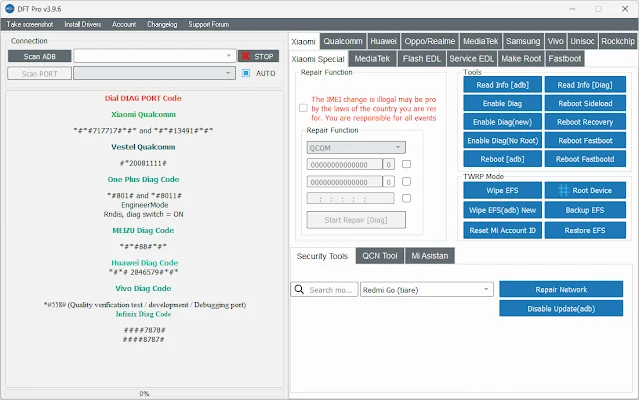Switch to the Huawei tab

pos(383,41)
